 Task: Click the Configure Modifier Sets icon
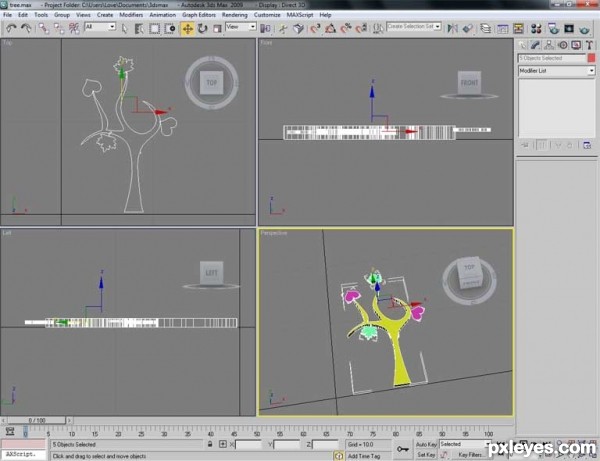tap(587, 145)
